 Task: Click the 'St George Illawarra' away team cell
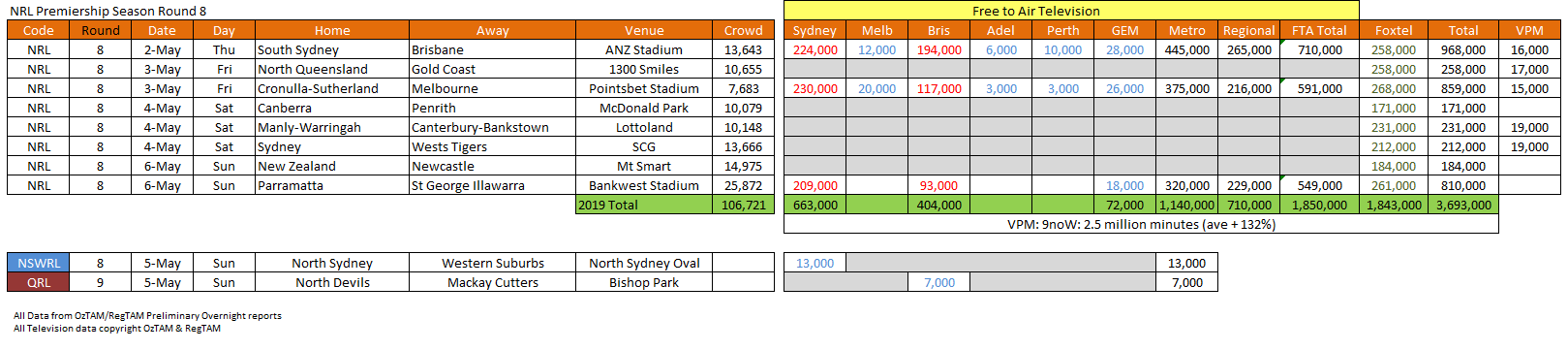pos(493,185)
